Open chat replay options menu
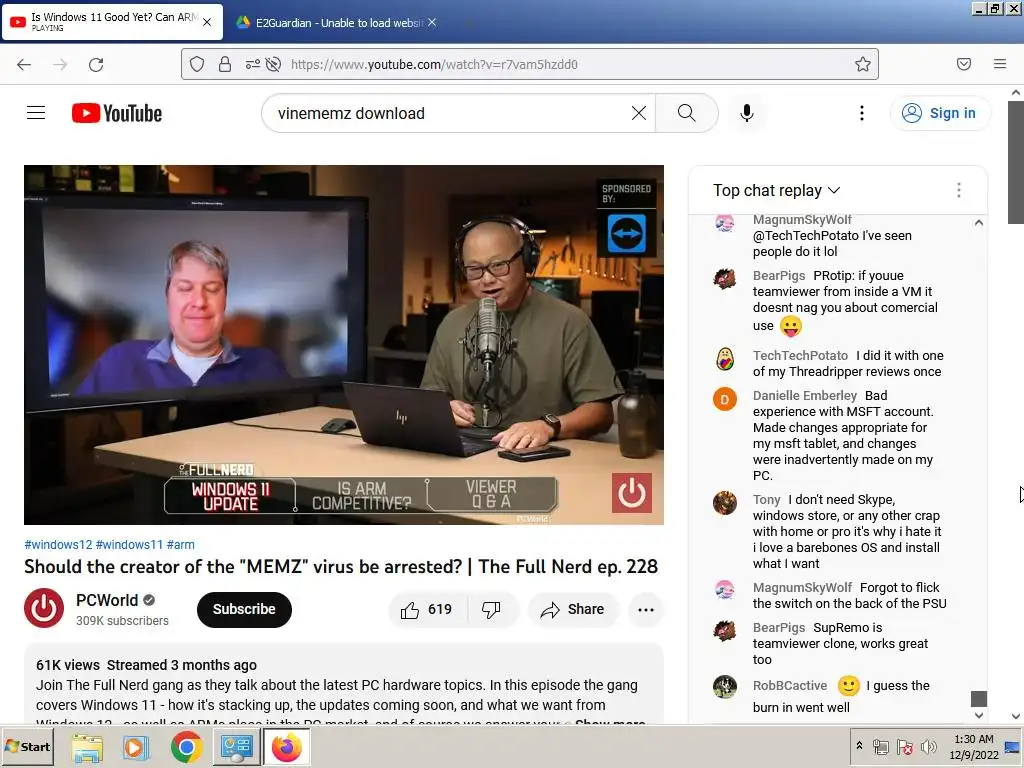Viewport: 1024px width, 768px height. pos(958,190)
